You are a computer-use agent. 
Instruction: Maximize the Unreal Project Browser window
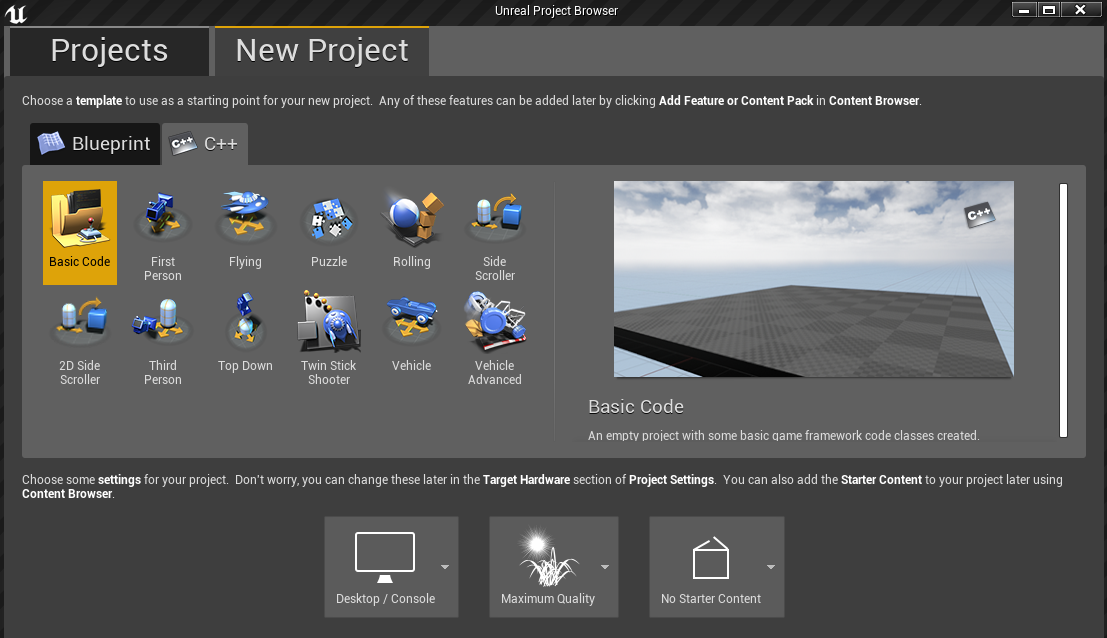(1049, 10)
